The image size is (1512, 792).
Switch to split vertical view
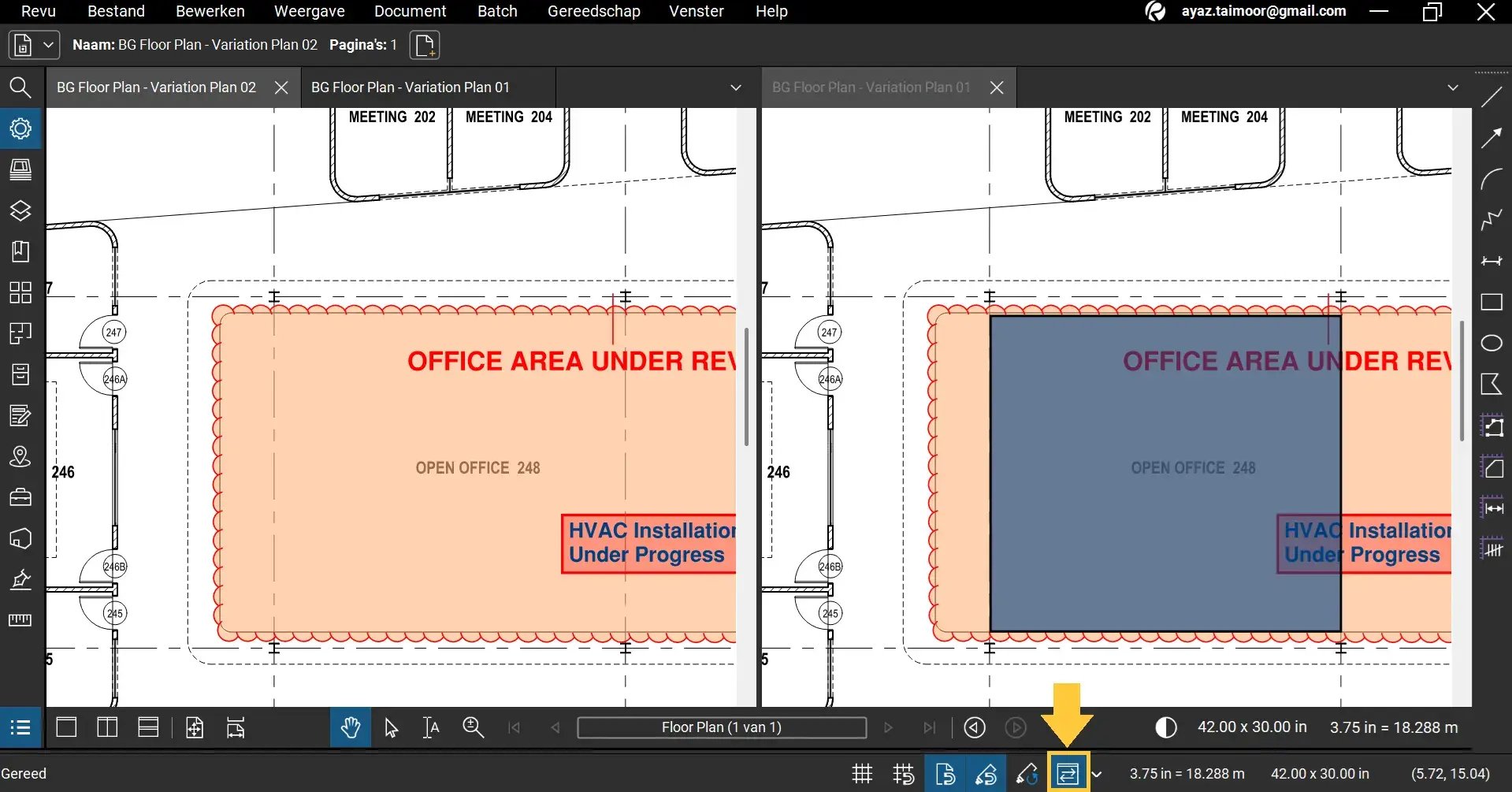click(x=107, y=727)
